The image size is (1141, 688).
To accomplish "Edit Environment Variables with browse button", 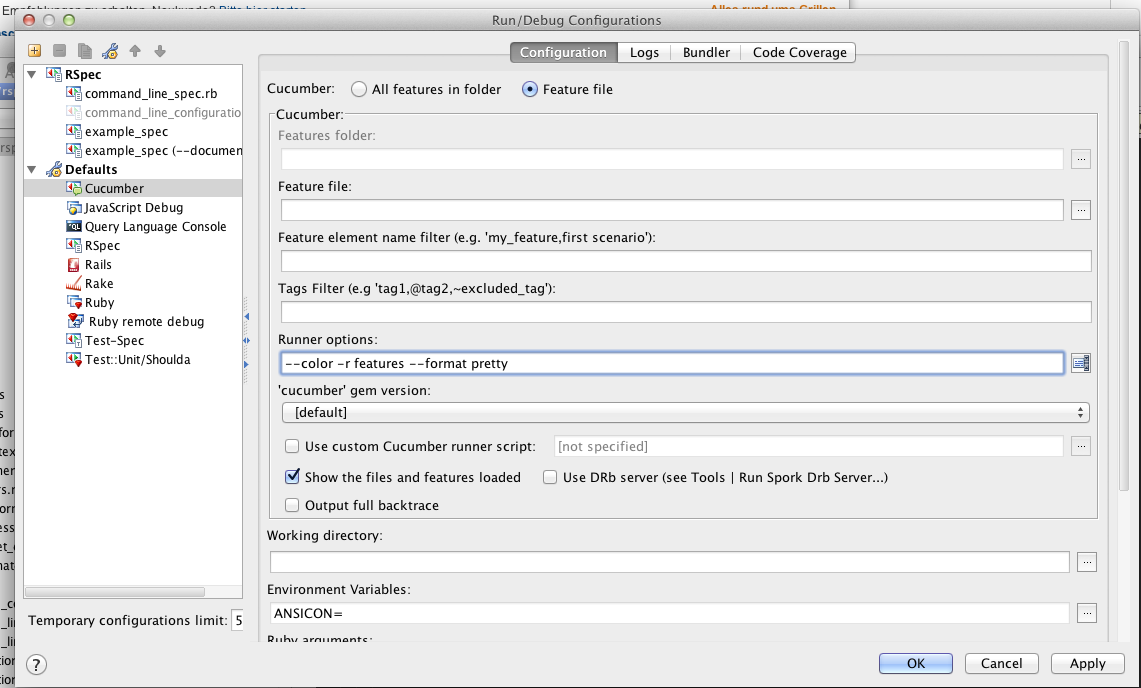I will pos(1086,613).
